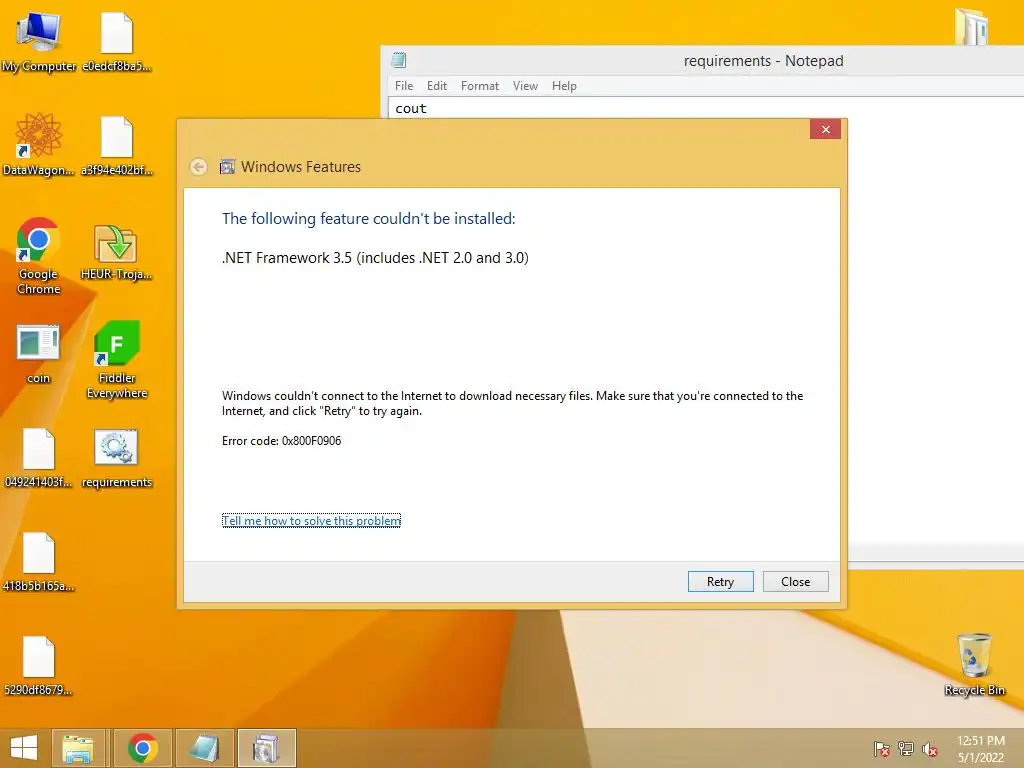Open the Recycle Bin icon
The image size is (1024, 768).
click(x=974, y=665)
